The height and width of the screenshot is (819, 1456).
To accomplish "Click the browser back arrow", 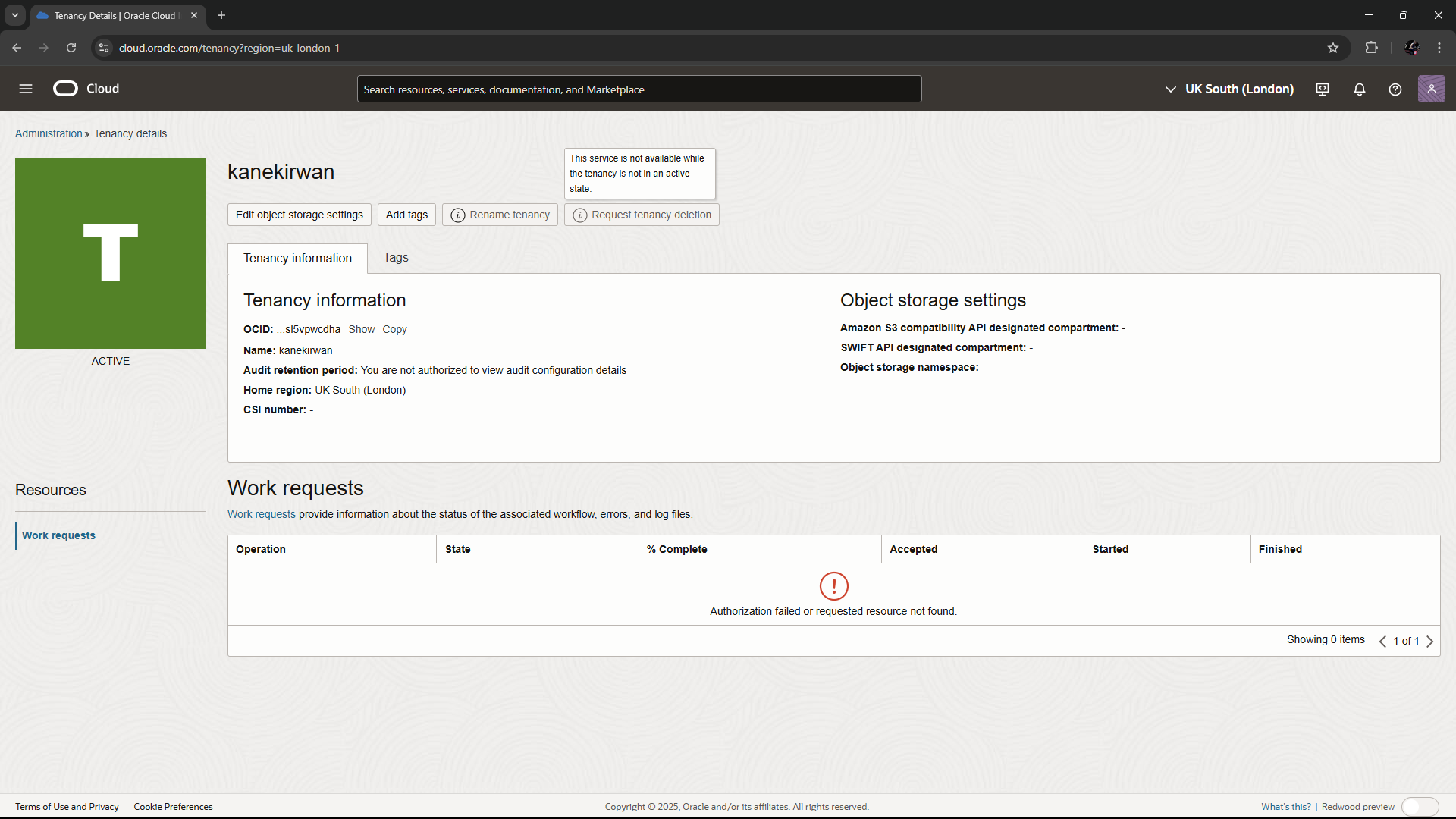I will pyautogui.click(x=17, y=48).
